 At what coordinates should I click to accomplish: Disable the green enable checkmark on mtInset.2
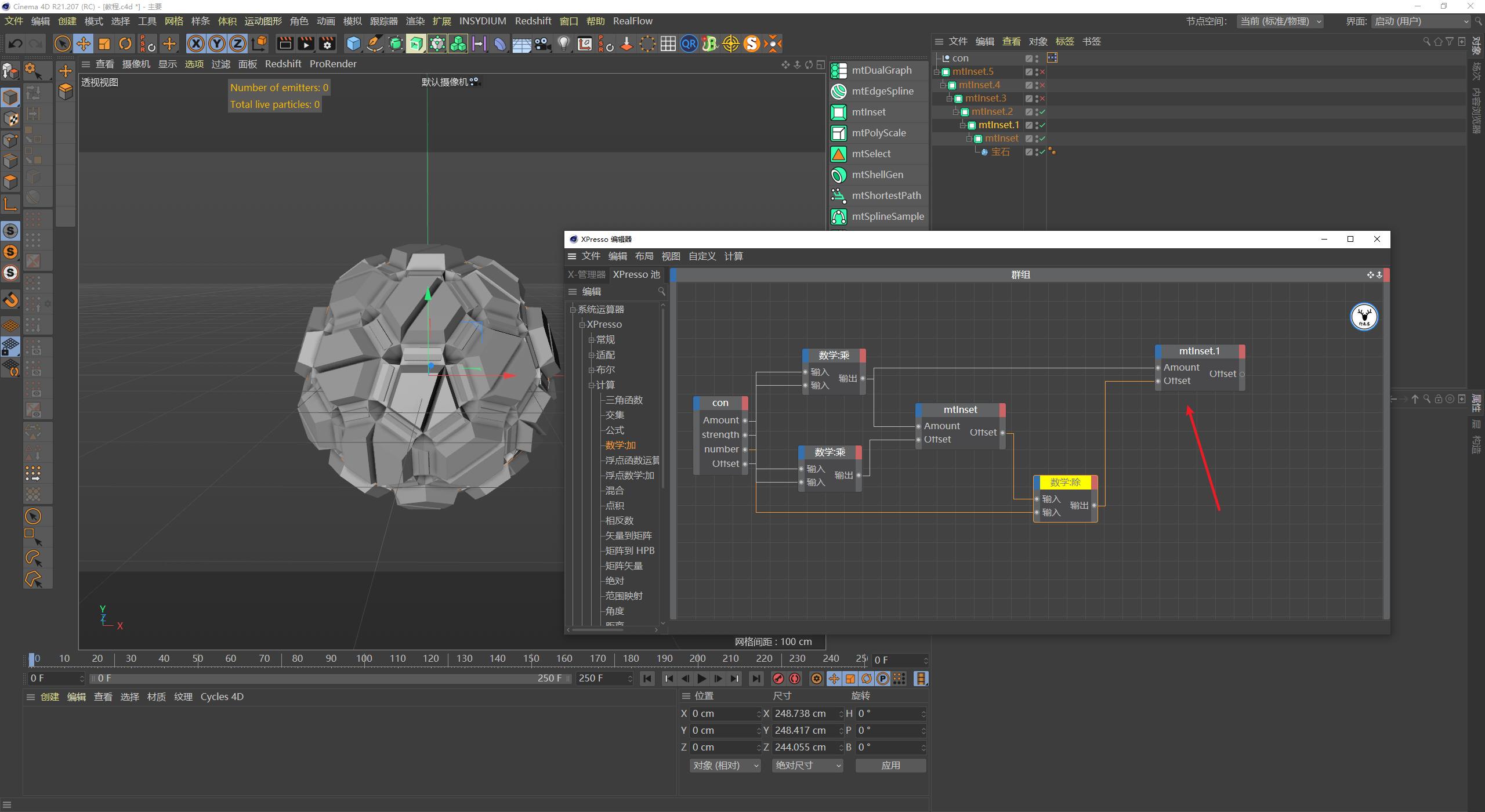pyautogui.click(x=1042, y=111)
